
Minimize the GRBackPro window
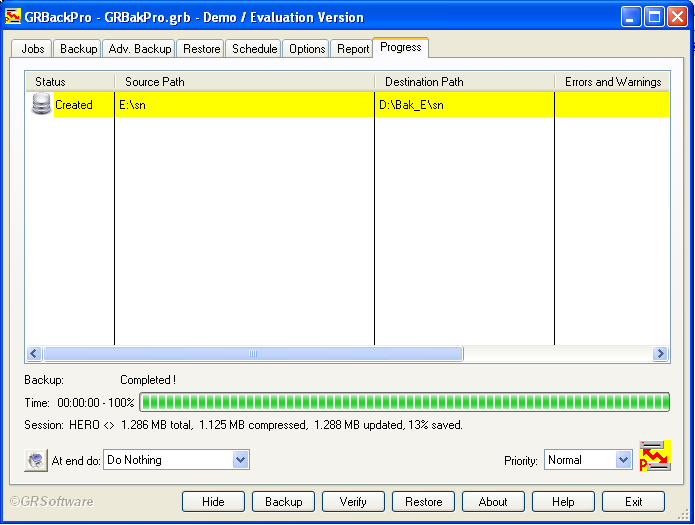tap(630, 17)
